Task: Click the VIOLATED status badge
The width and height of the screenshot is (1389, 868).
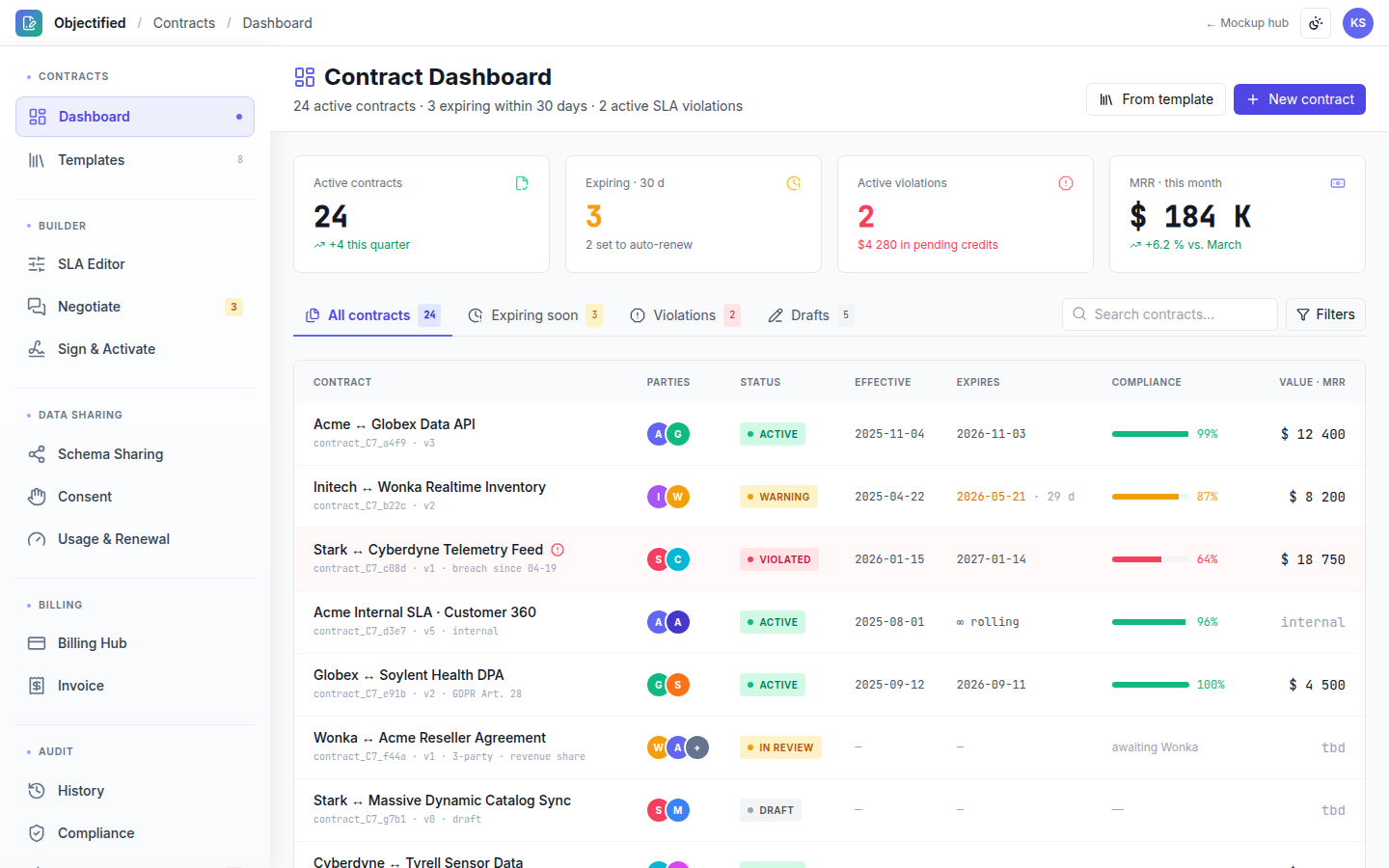Action: [779, 559]
